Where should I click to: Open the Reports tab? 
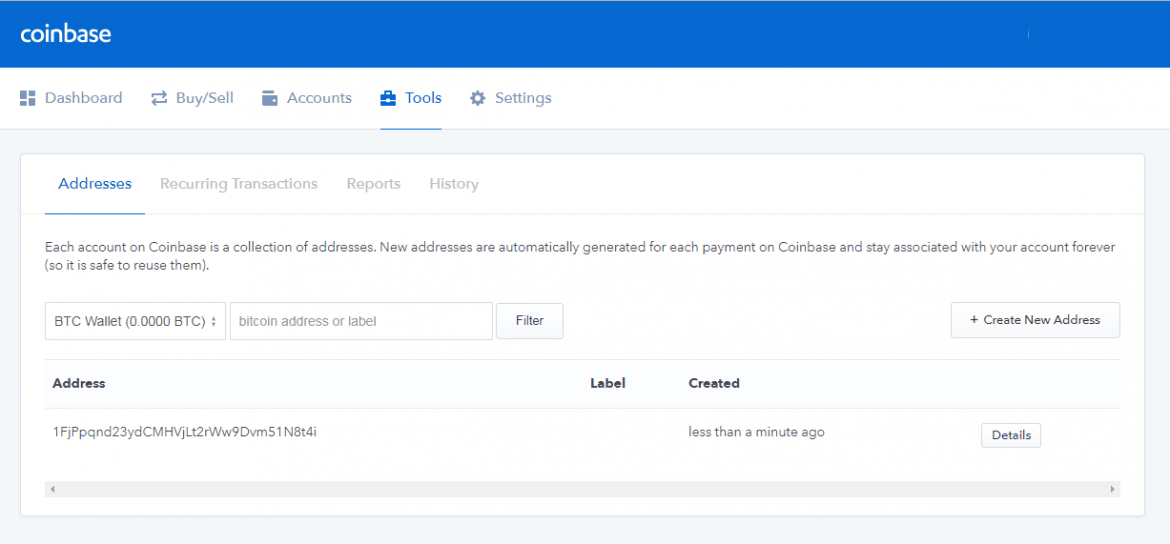(x=373, y=184)
